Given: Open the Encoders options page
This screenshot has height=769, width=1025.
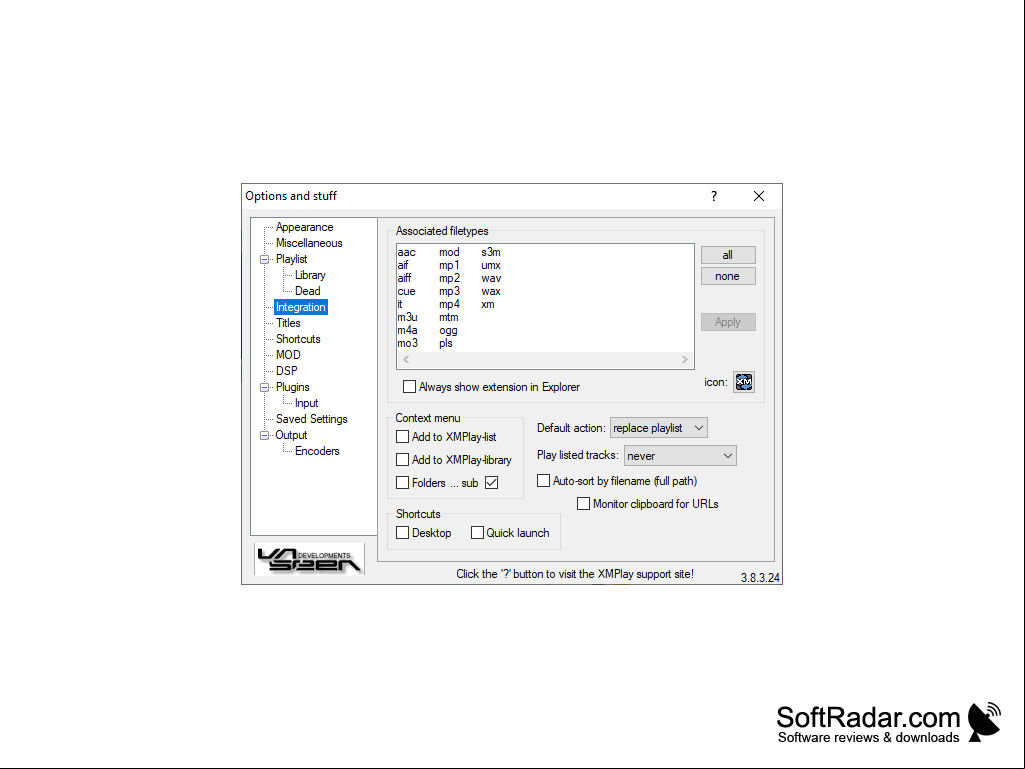Looking at the screenshot, I should point(317,451).
